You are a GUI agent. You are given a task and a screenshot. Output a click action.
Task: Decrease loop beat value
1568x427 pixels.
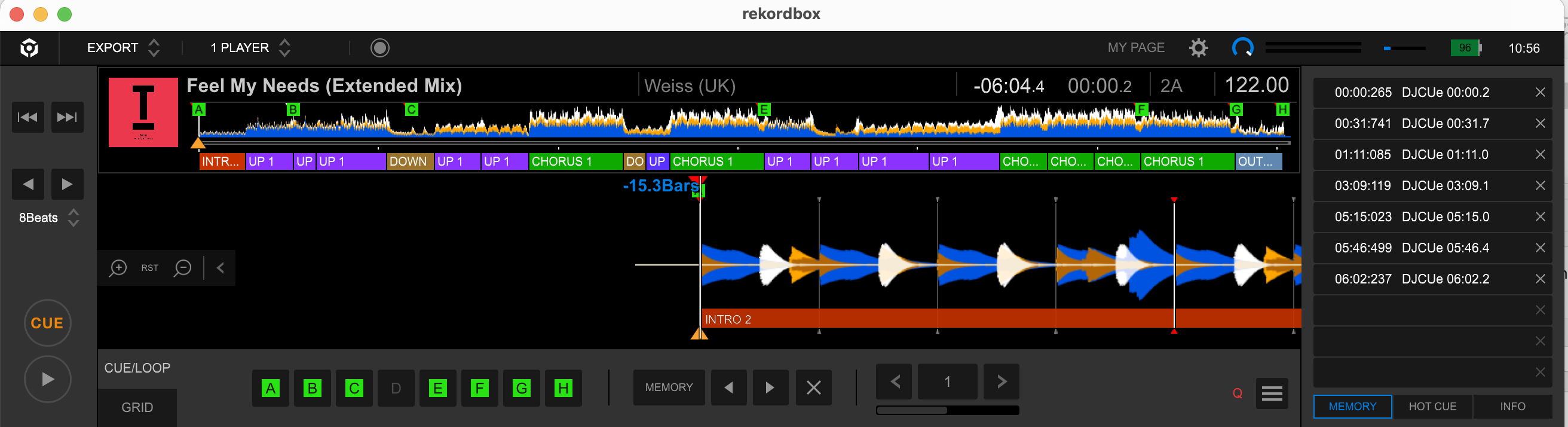[x=894, y=382]
